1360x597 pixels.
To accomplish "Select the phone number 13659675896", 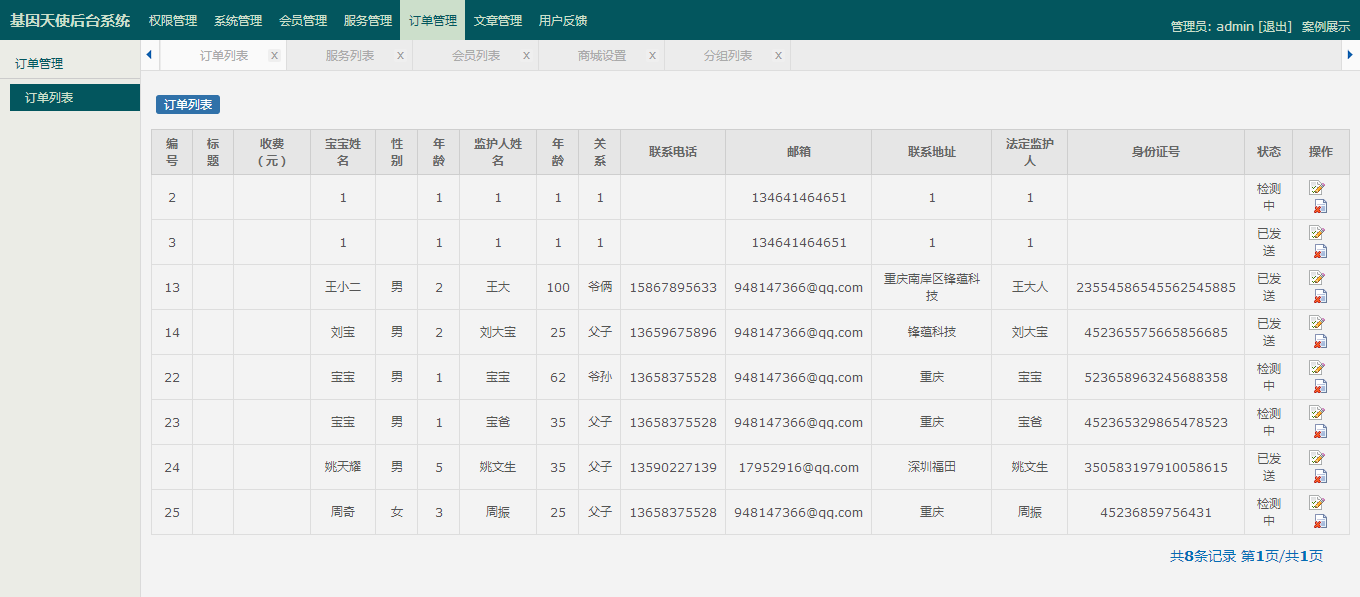I will point(673,332).
